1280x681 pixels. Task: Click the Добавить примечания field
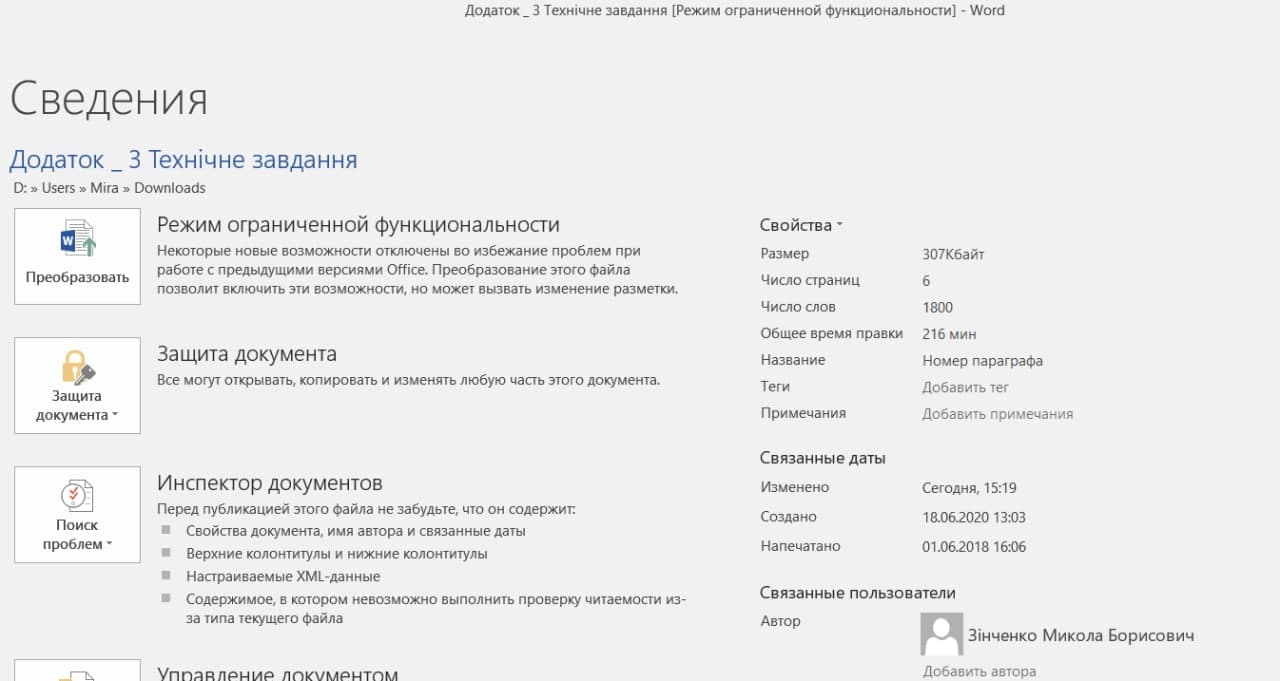click(x=997, y=413)
